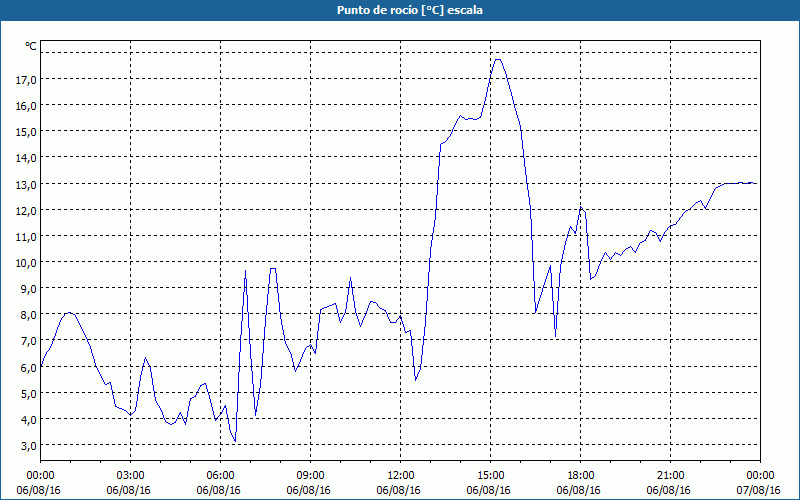The height and width of the screenshot is (500, 800).
Task: Select the 4,0 axis value
Action: point(28,420)
